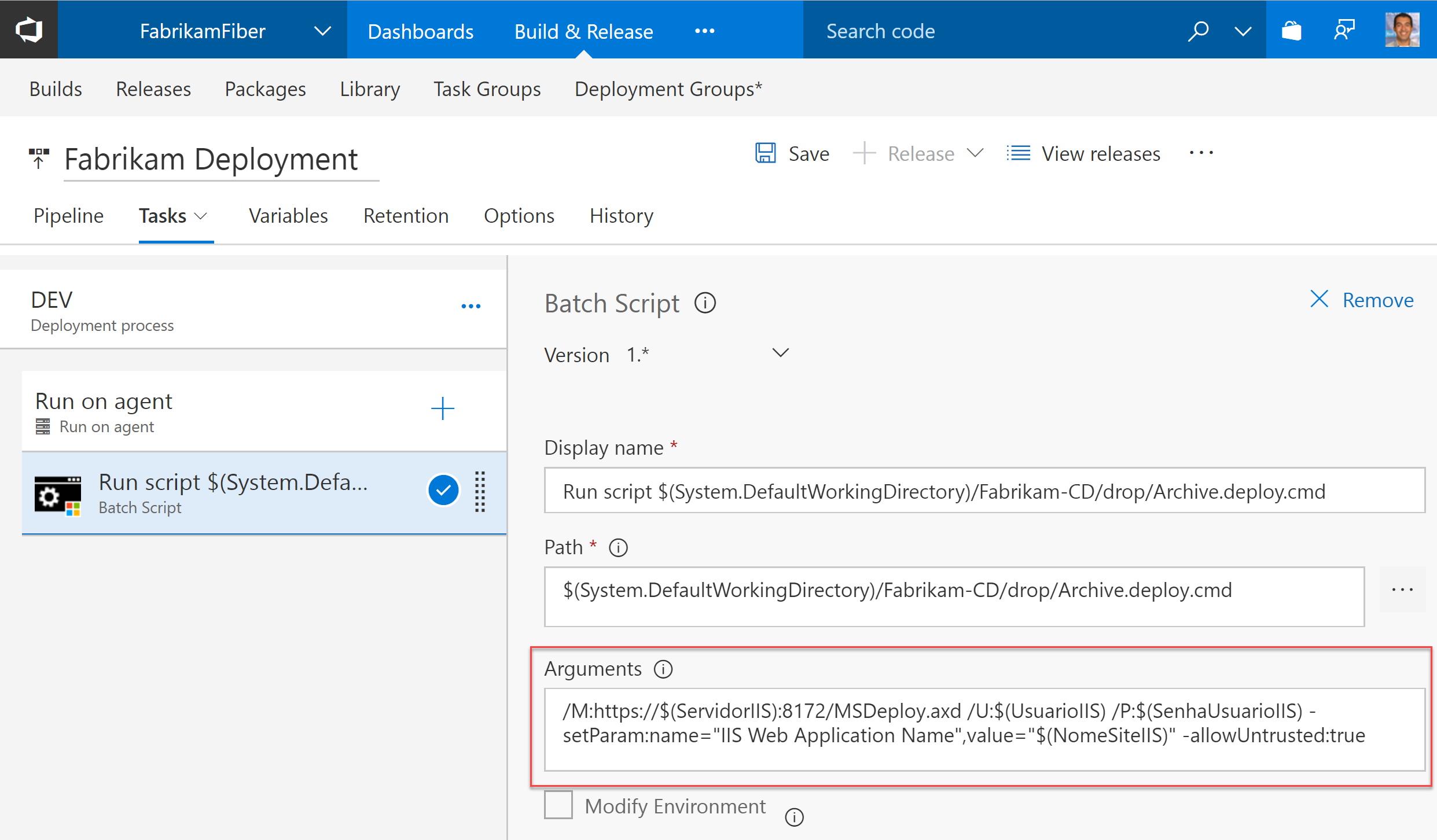The width and height of the screenshot is (1437, 840).
Task: Save the release definition
Action: tap(792, 154)
